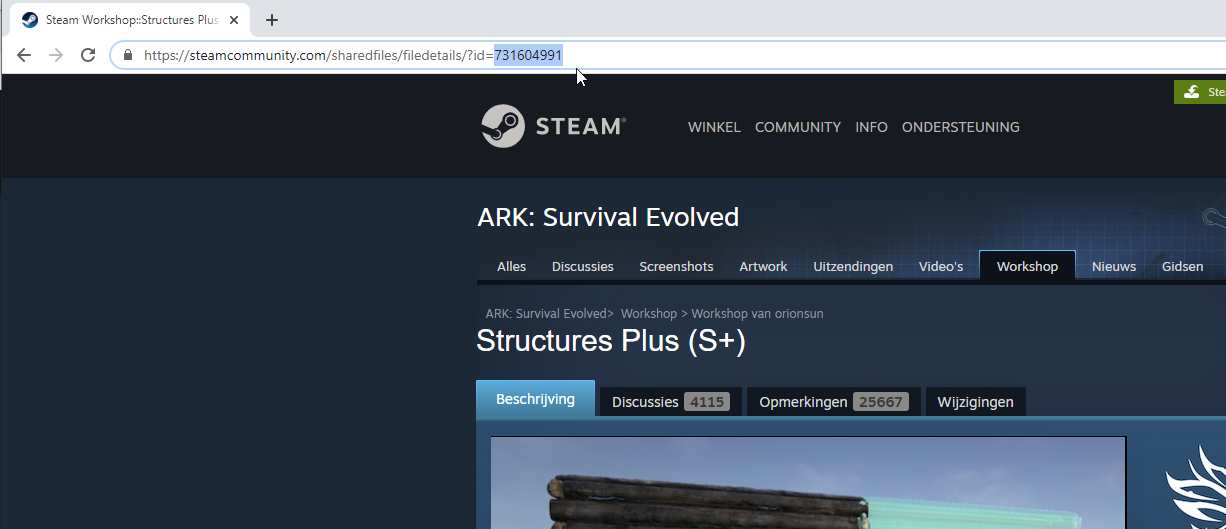The width and height of the screenshot is (1226, 529).
Task: Click the browser Back arrow
Action: pyautogui.click(x=24, y=55)
